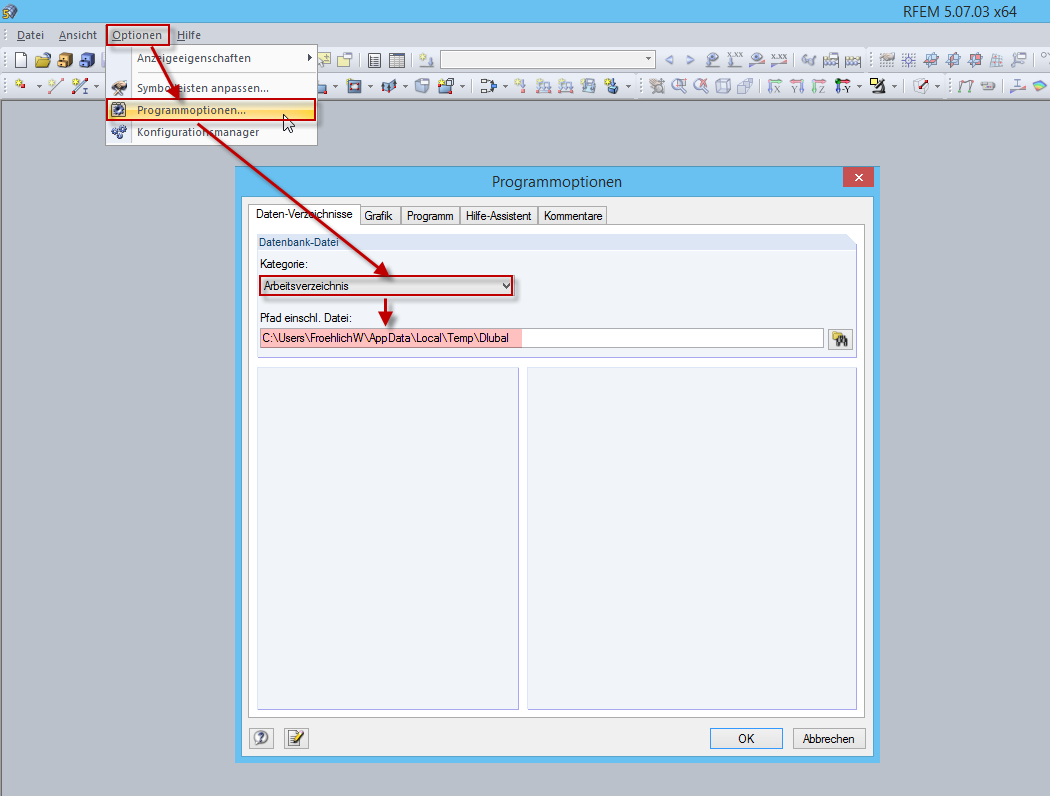Open dropdown arrow beside microscope icon

pyautogui.click(x=894, y=86)
